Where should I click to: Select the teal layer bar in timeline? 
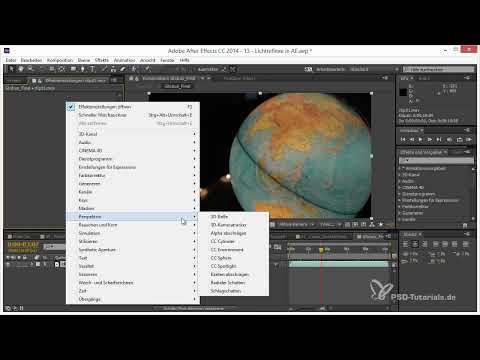click(x=339, y=264)
